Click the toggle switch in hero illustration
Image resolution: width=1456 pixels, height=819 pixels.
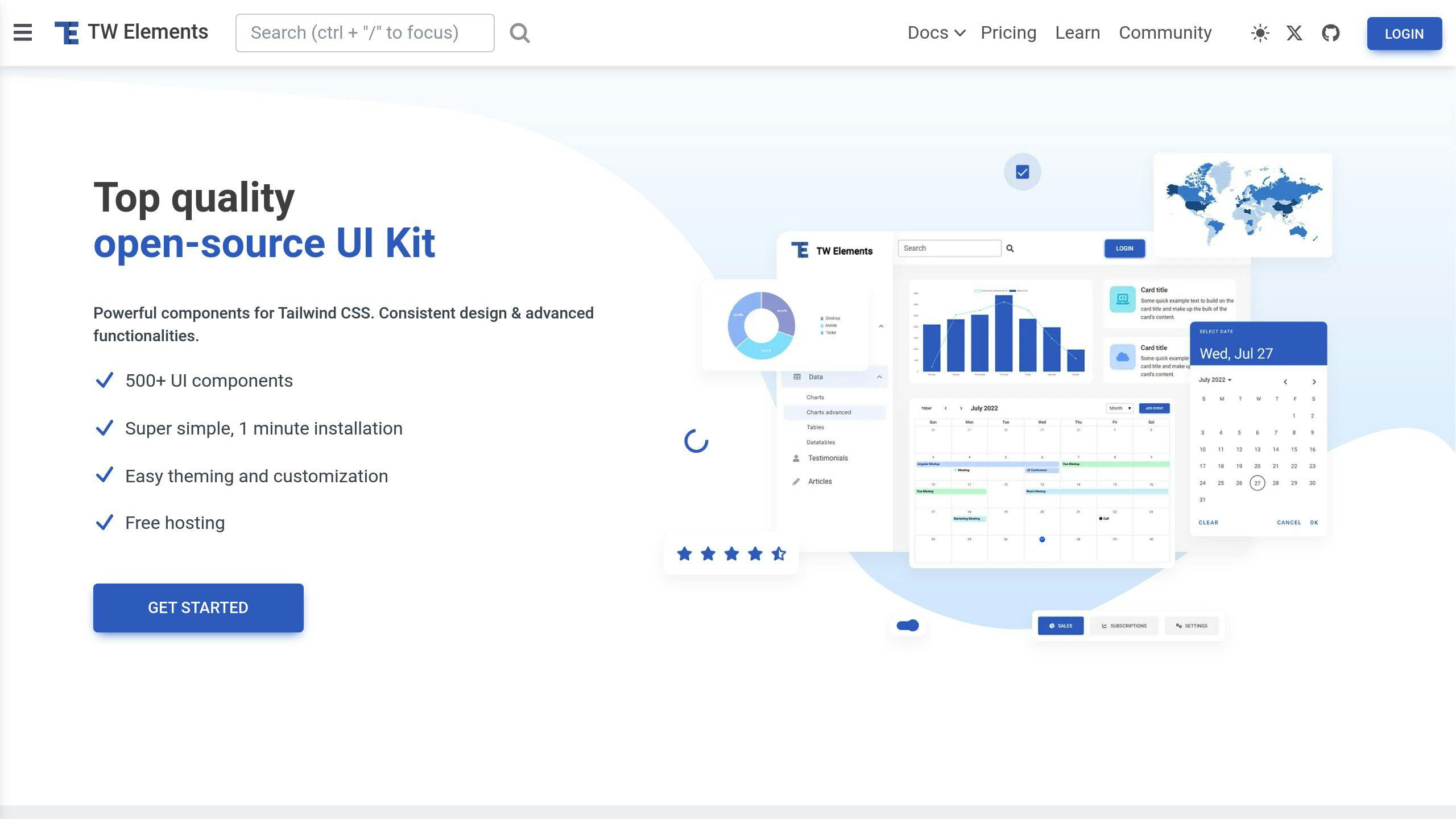(x=908, y=626)
